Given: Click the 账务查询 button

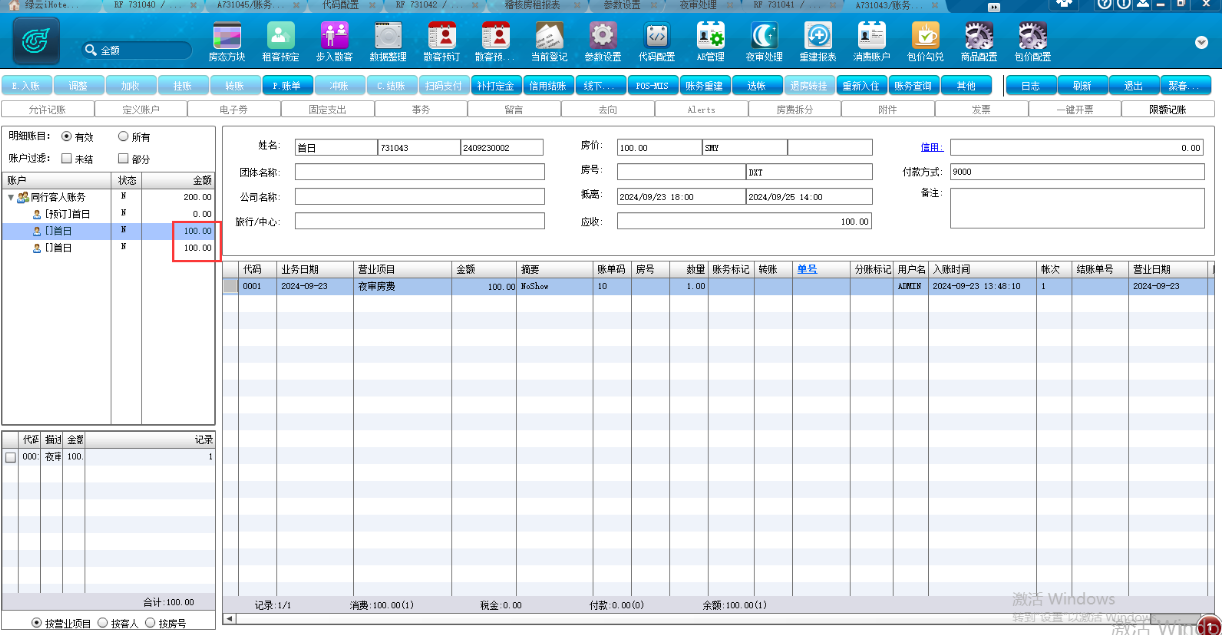Looking at the screenshot, I should [x=912, y=86].
